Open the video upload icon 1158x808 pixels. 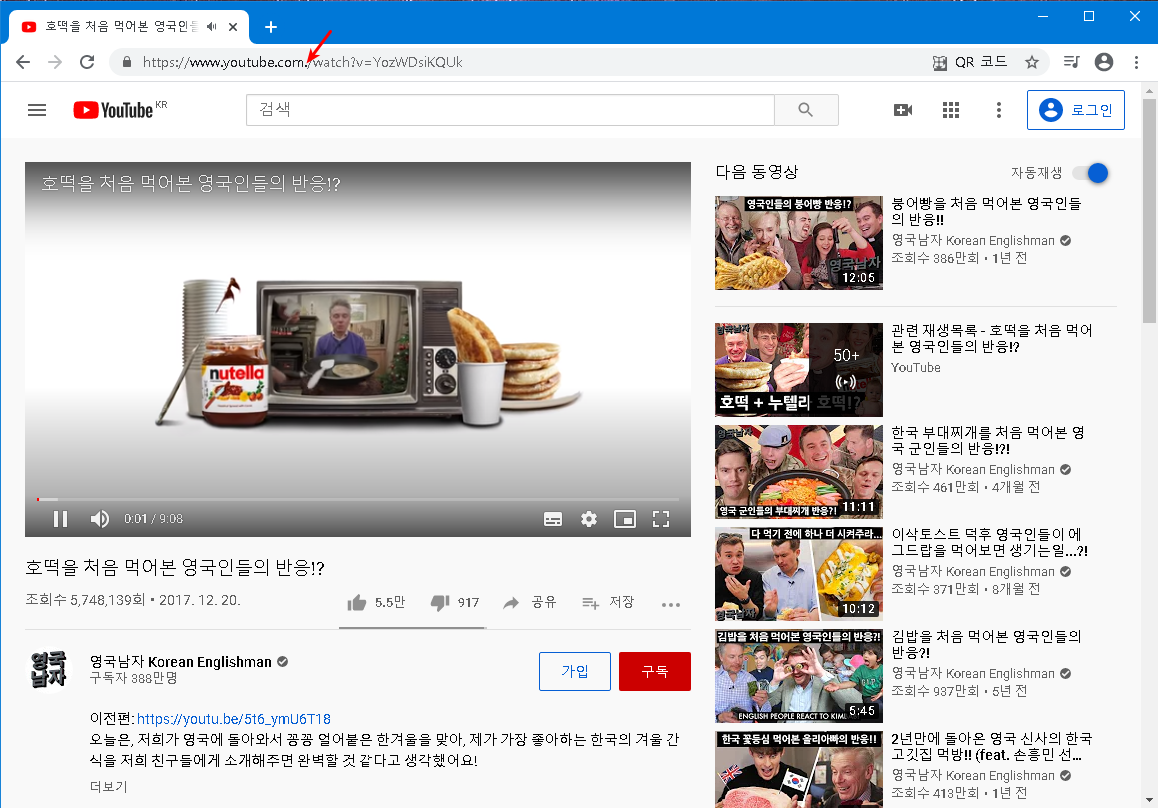903,110
